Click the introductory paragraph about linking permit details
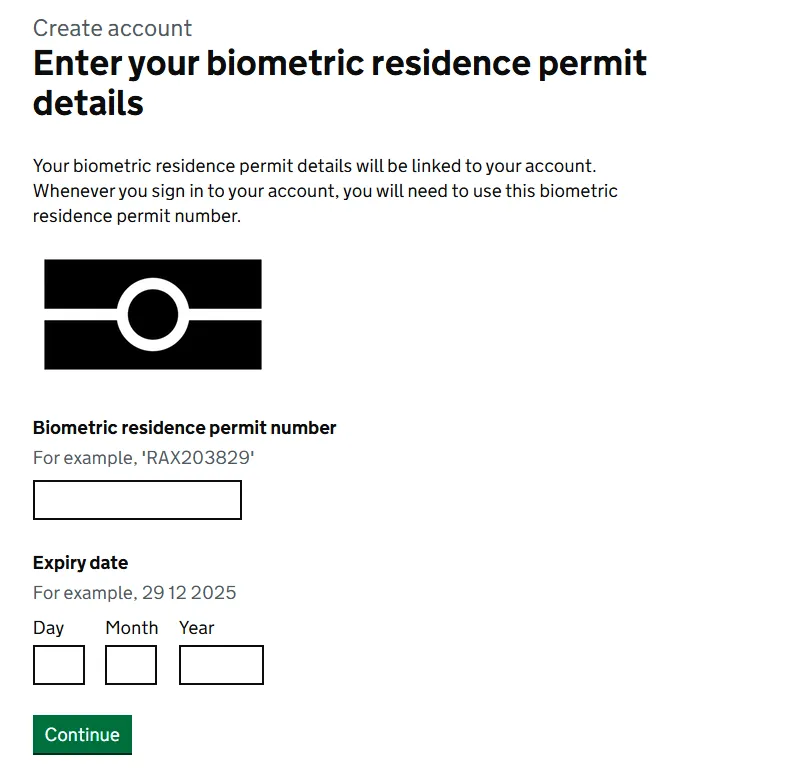 click(x=325, y=190)
